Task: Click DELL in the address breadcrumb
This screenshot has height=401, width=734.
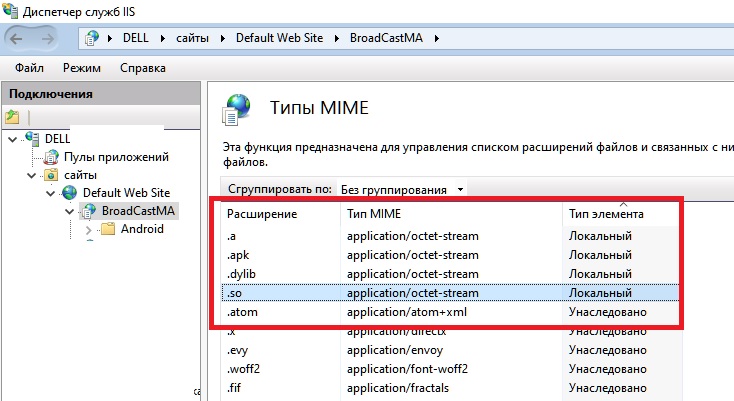Action: click(136, 38)
